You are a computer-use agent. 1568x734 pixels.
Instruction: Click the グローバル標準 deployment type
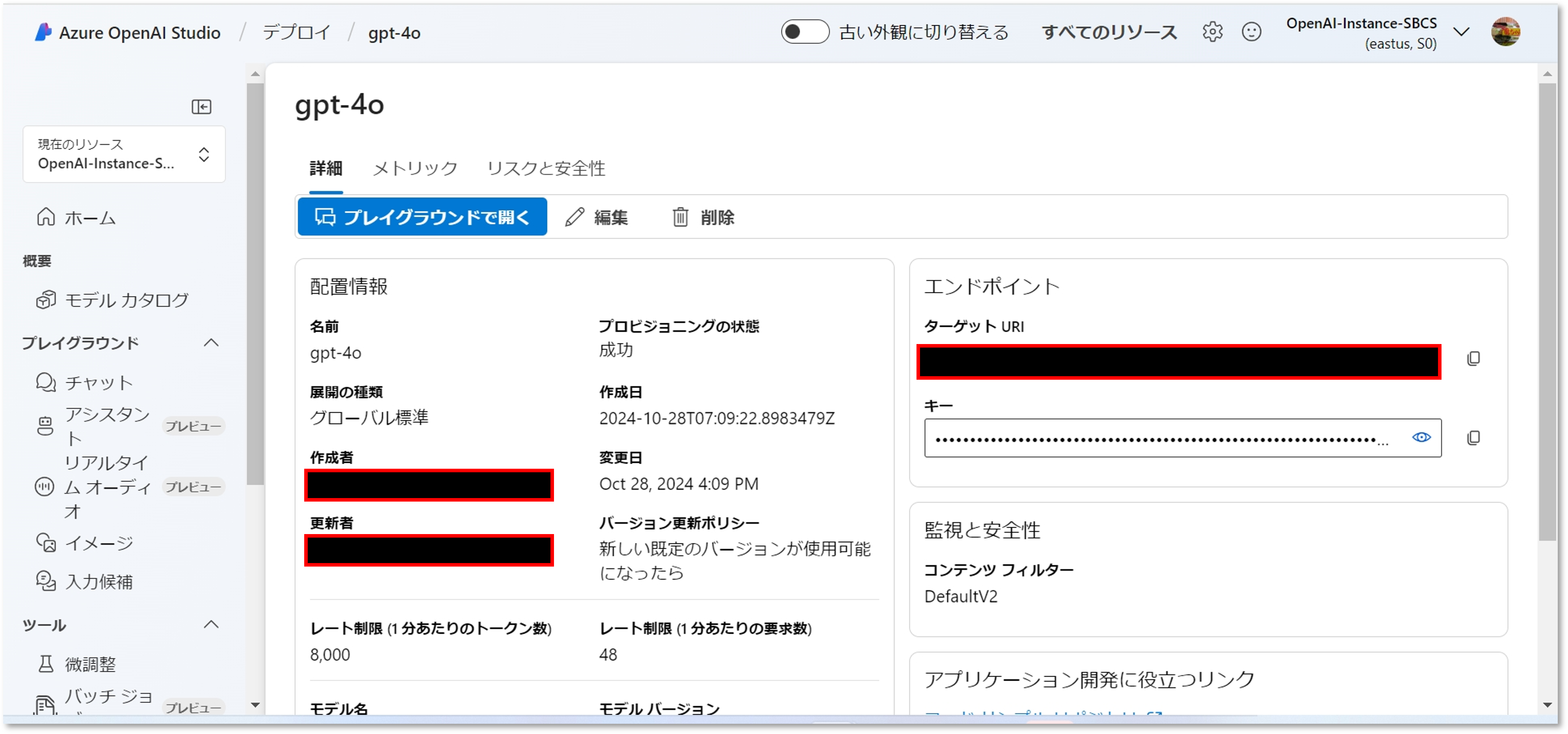pyautogui.click(x=369, y=418)
